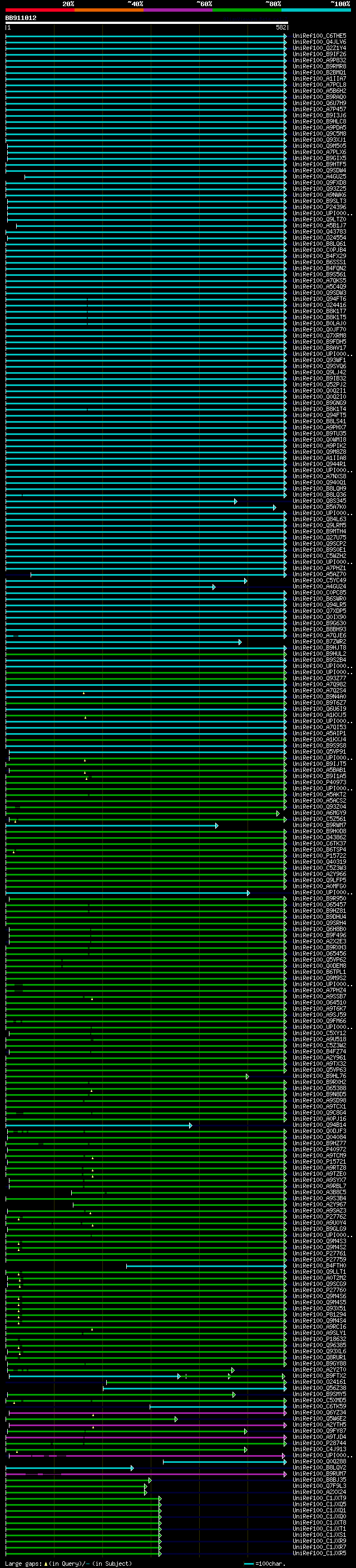Select the UniRef100_Q93Z25 label
Screen dimensions: 356x1568
[319, 189]
